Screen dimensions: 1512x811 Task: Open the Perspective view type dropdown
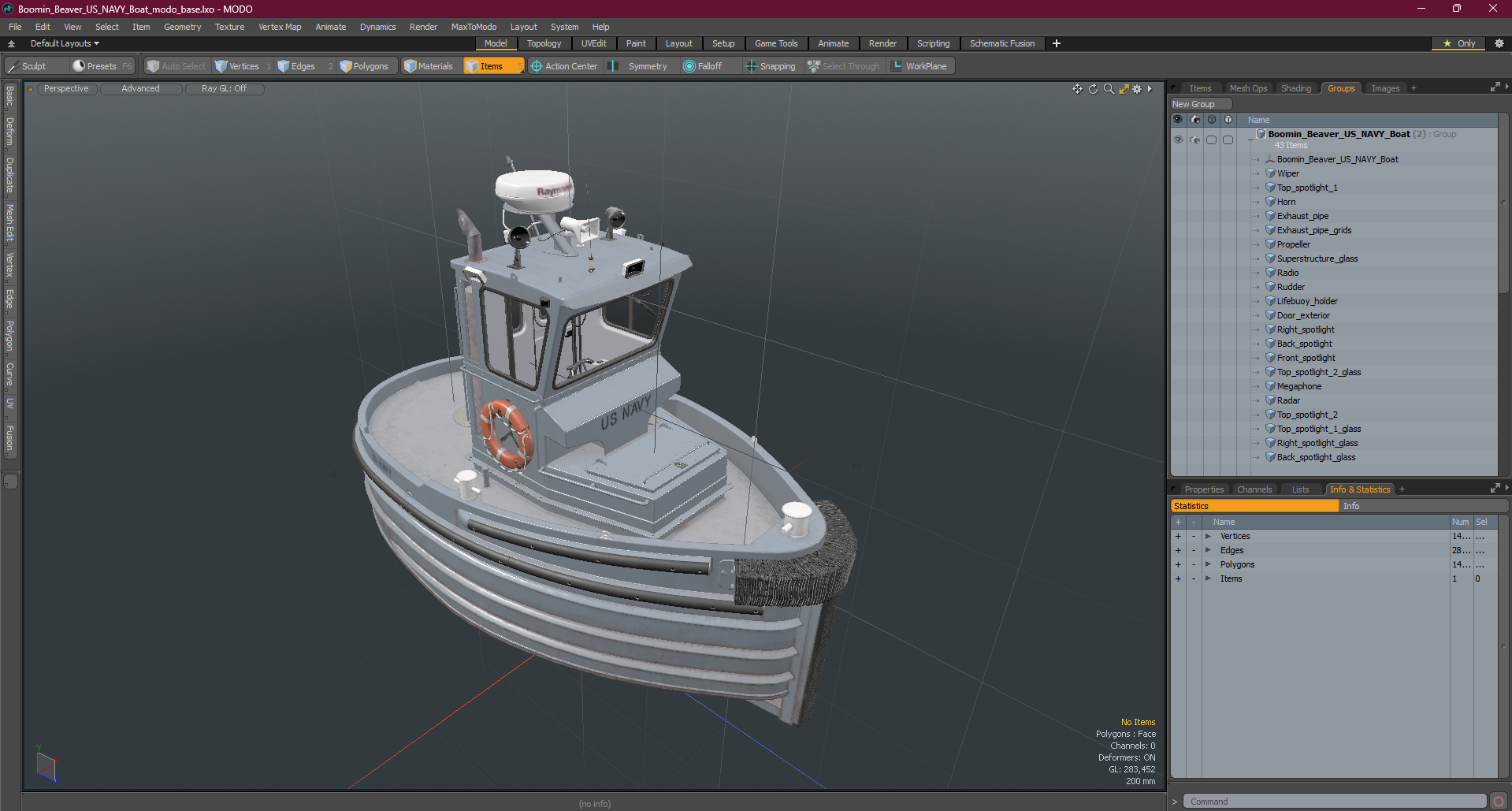(66, 88)
